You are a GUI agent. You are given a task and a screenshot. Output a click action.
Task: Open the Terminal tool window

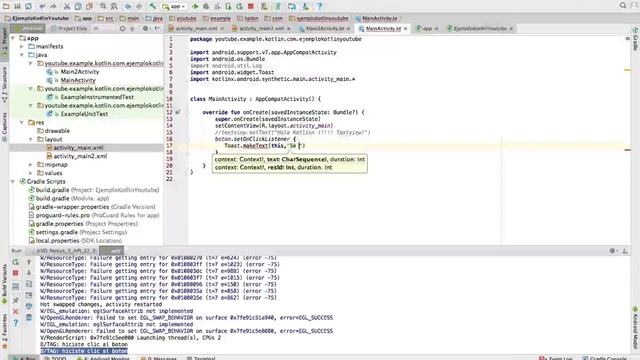pos(201,358)
